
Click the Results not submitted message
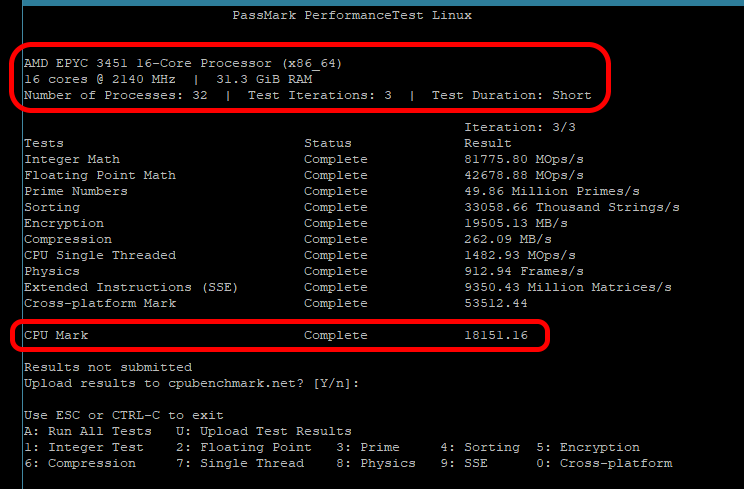[108, 368]
